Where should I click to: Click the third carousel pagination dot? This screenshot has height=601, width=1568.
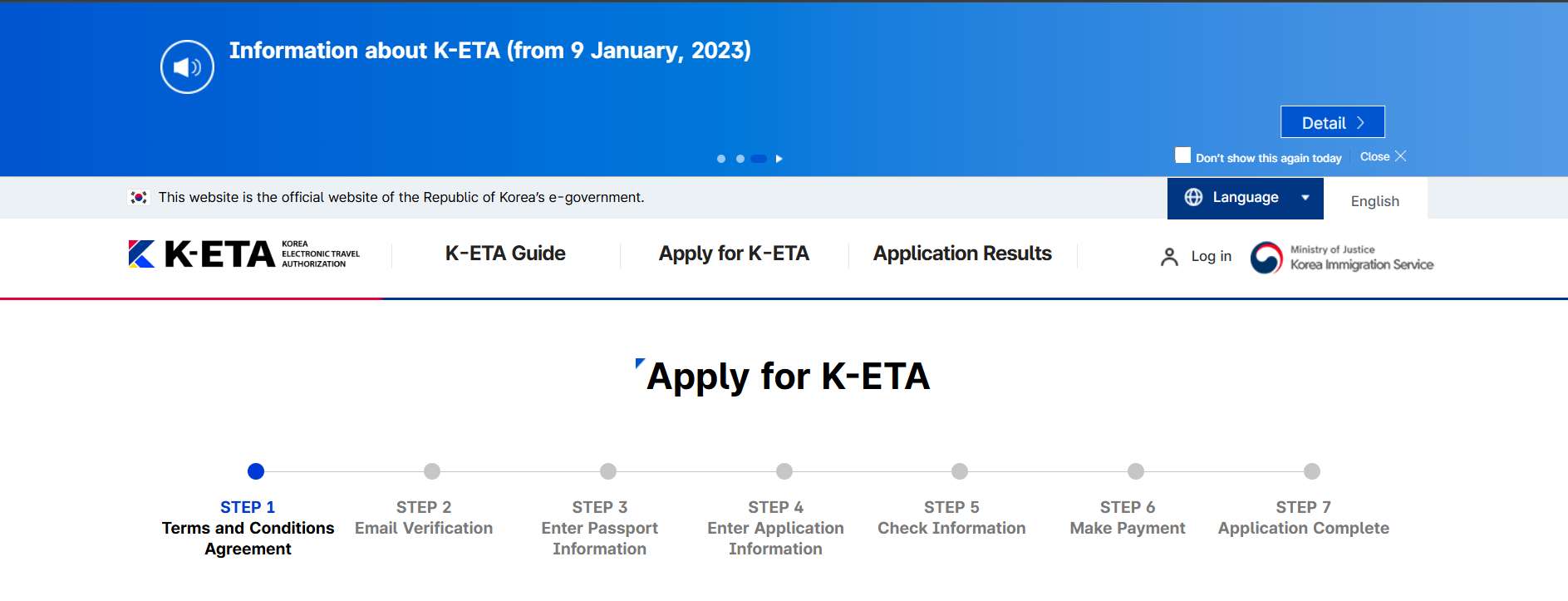coord(757,158)
